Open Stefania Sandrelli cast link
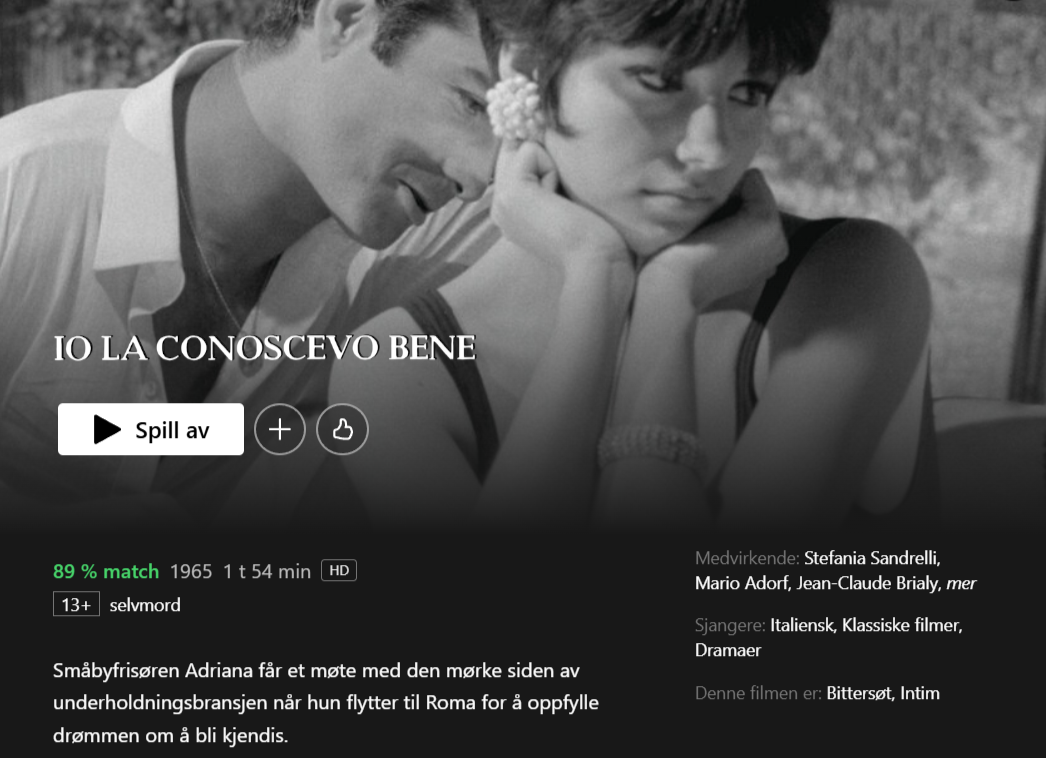This screenshot has width=1046, height=758. click(872, 558)
